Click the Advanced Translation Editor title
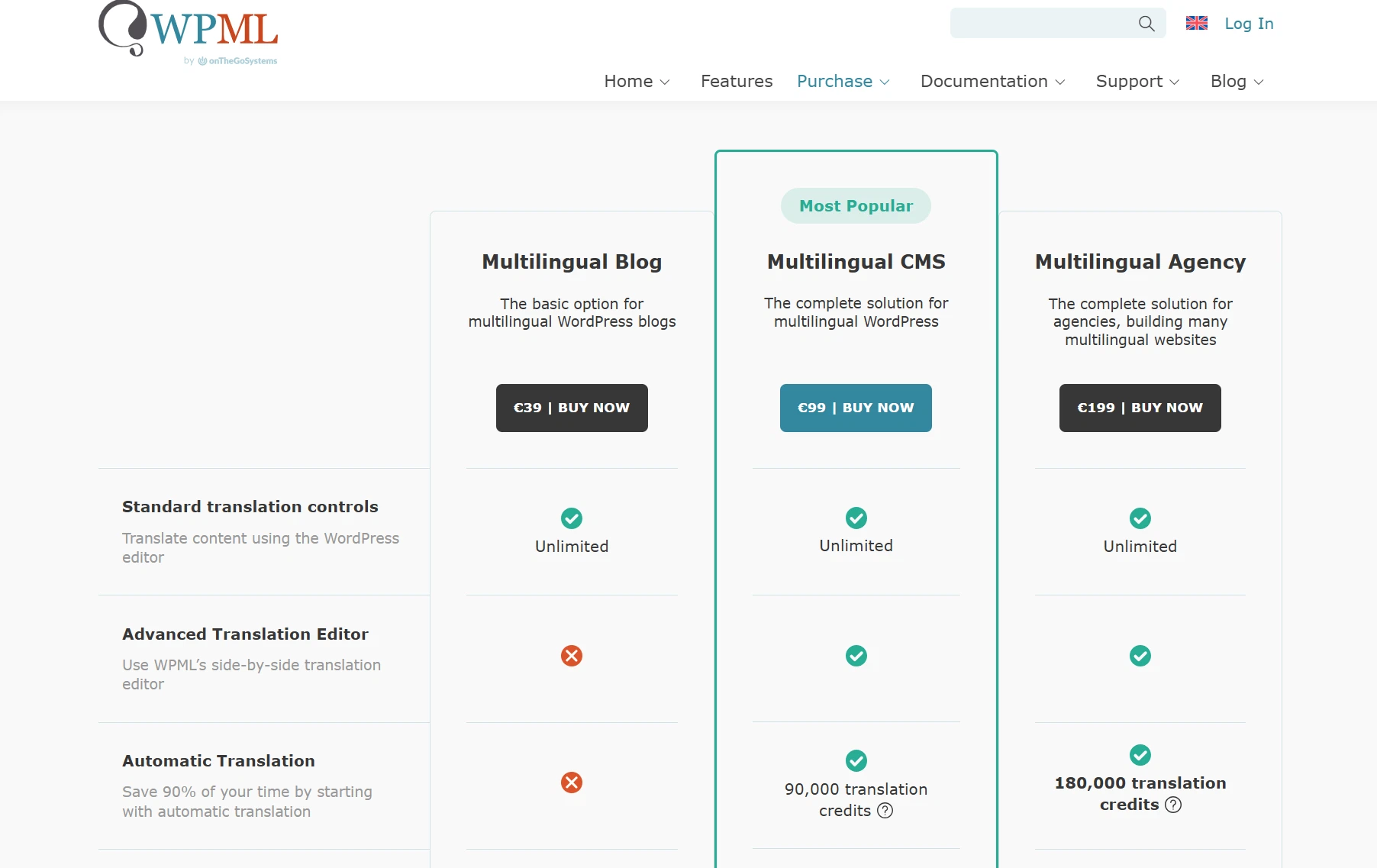 point(245,634)
